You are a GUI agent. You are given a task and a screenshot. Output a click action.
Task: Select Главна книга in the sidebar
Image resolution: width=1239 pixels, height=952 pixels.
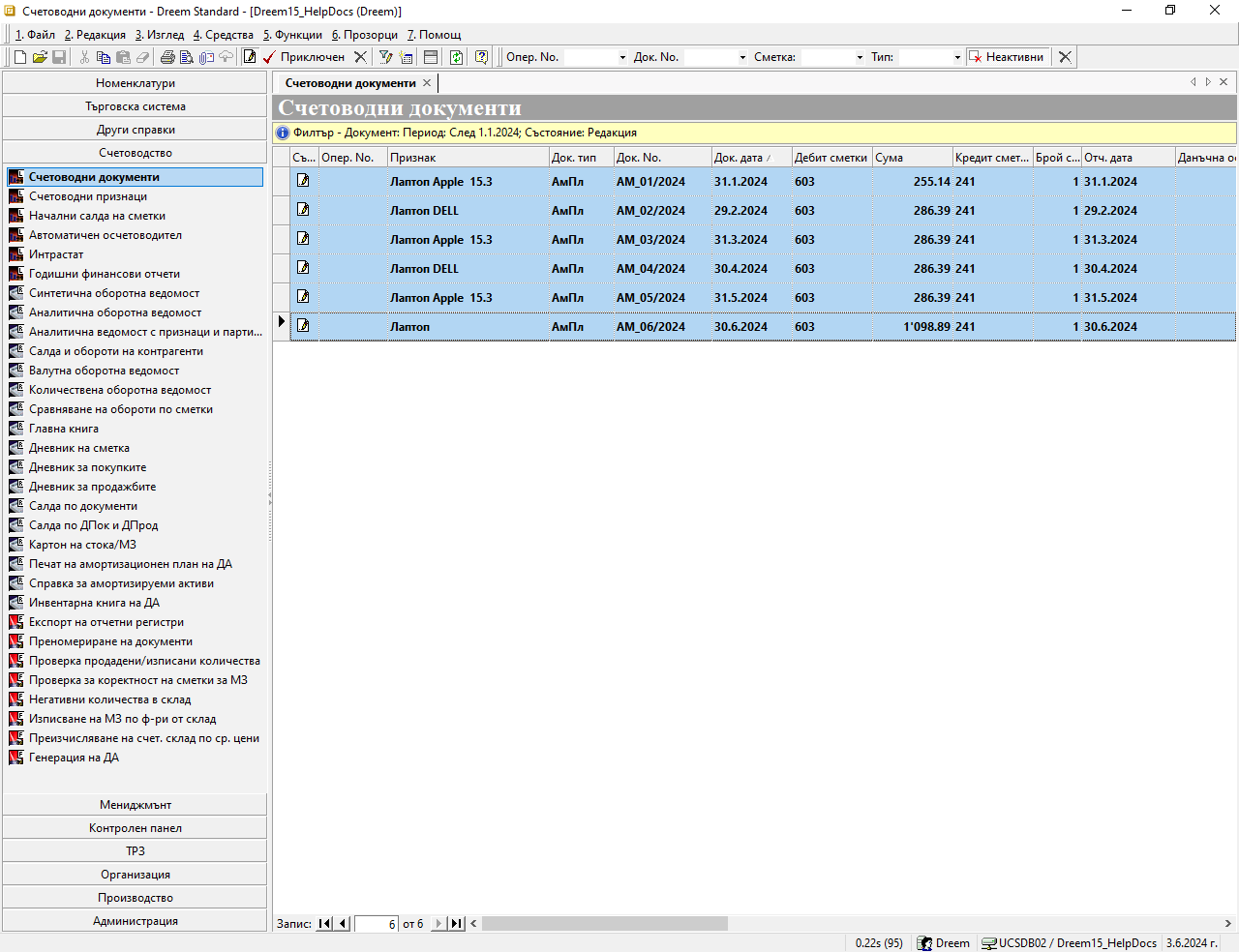click(x=63, y=429)
